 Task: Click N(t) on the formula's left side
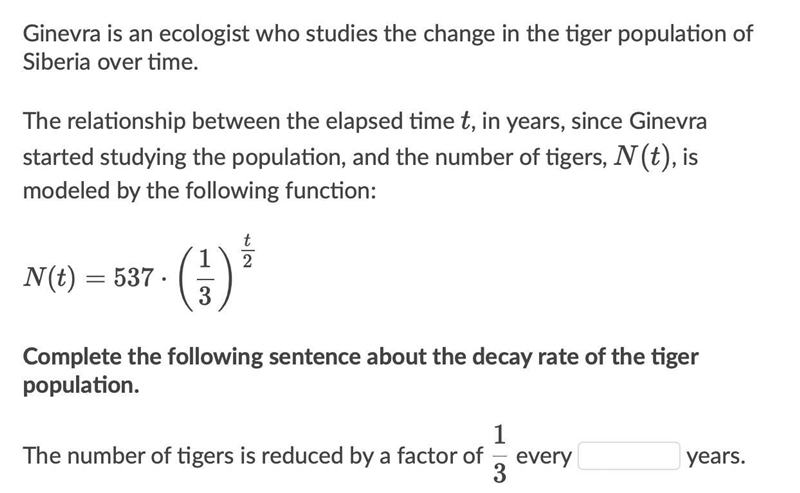tap(49, 278)
